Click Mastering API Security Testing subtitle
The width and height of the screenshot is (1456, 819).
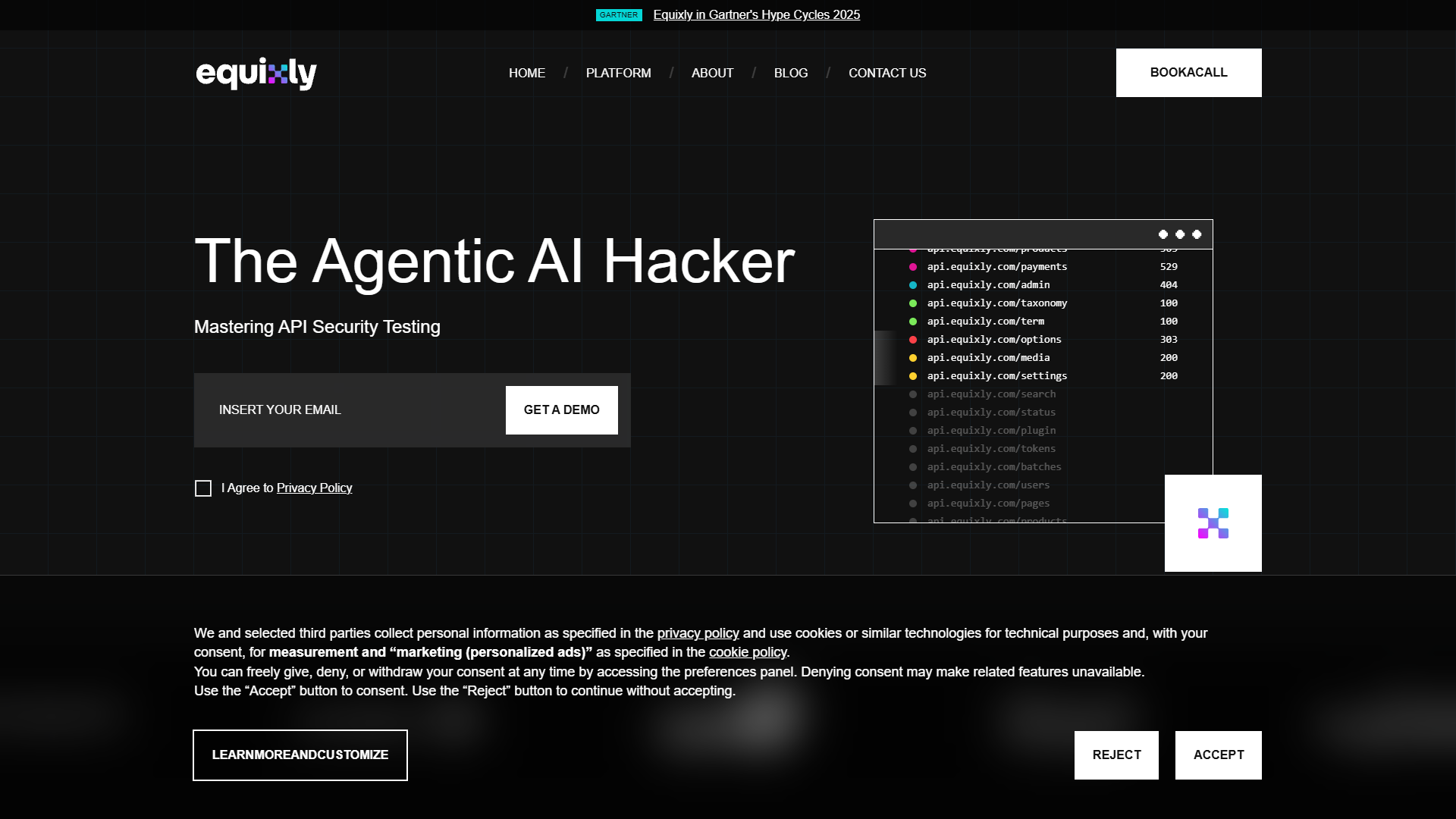click(317, 327)
